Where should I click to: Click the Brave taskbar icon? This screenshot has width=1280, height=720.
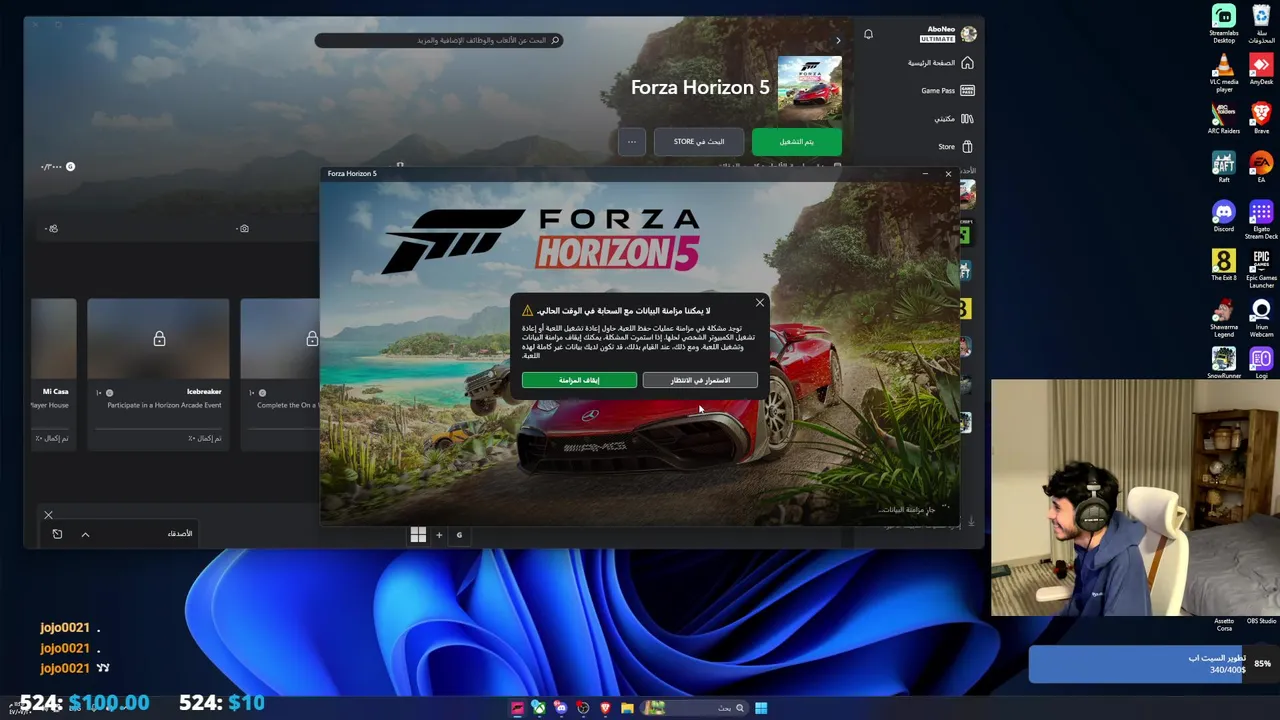[x=605, y=708]
